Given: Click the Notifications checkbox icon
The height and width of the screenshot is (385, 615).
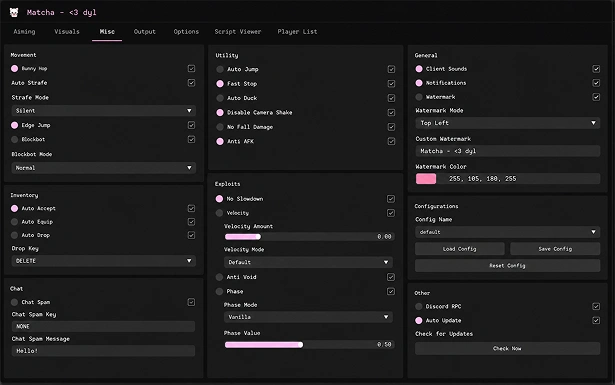Looking at the screenshot, I should [x=596, y=83].
